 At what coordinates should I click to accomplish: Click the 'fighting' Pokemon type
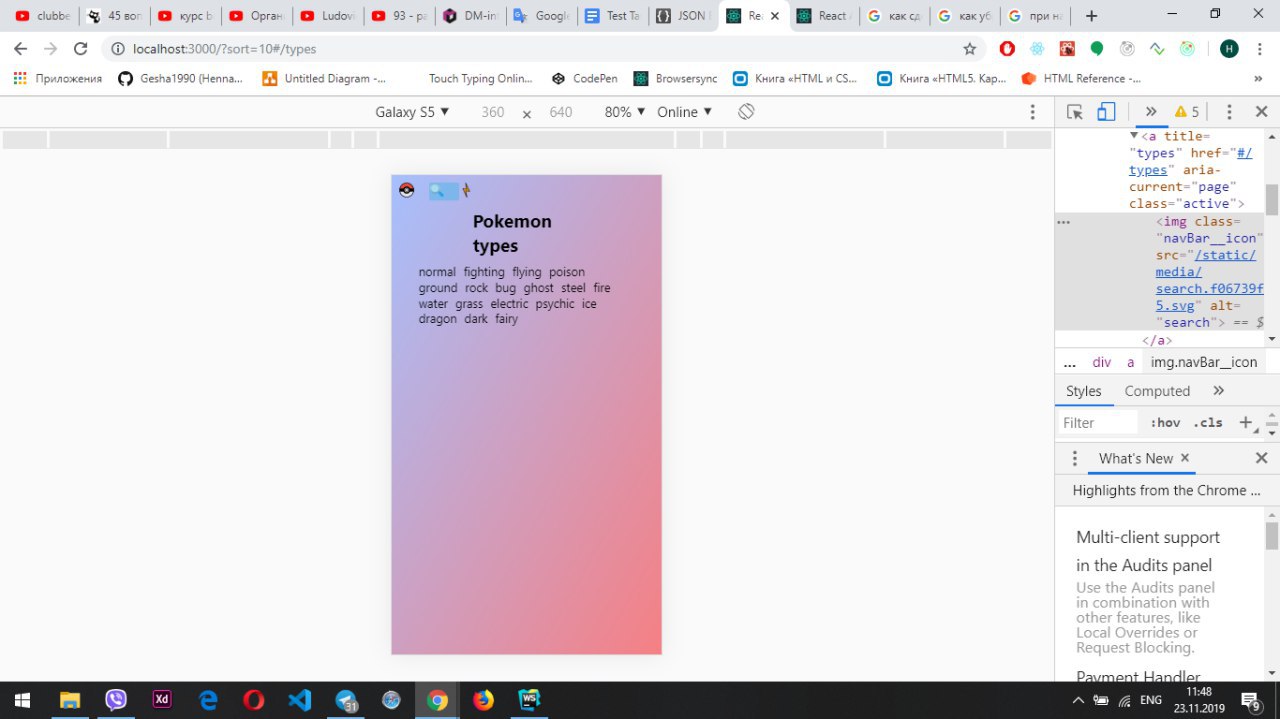484,272
